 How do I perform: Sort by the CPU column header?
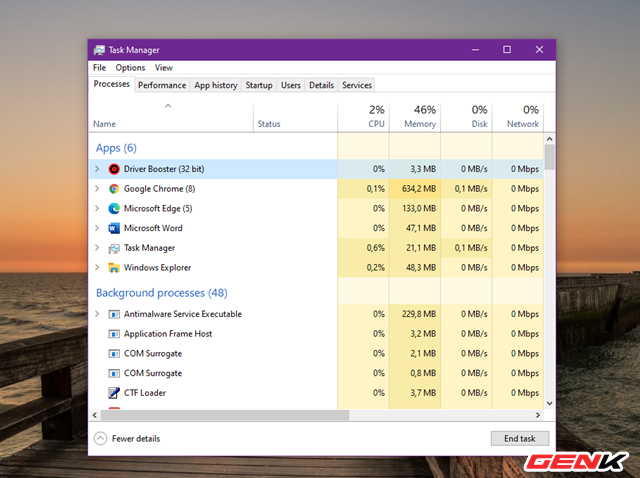click(x=364, y=116)
